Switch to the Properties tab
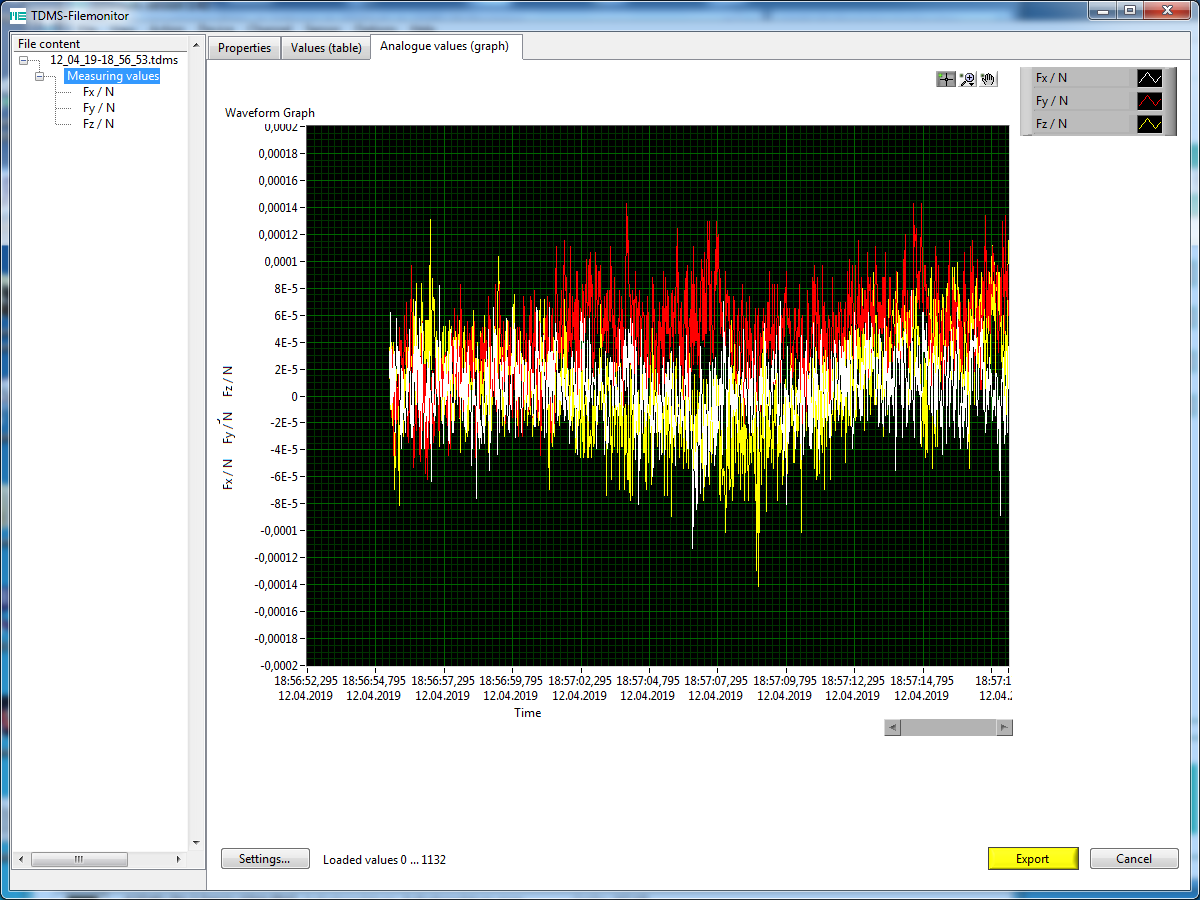 coord(244,48)
